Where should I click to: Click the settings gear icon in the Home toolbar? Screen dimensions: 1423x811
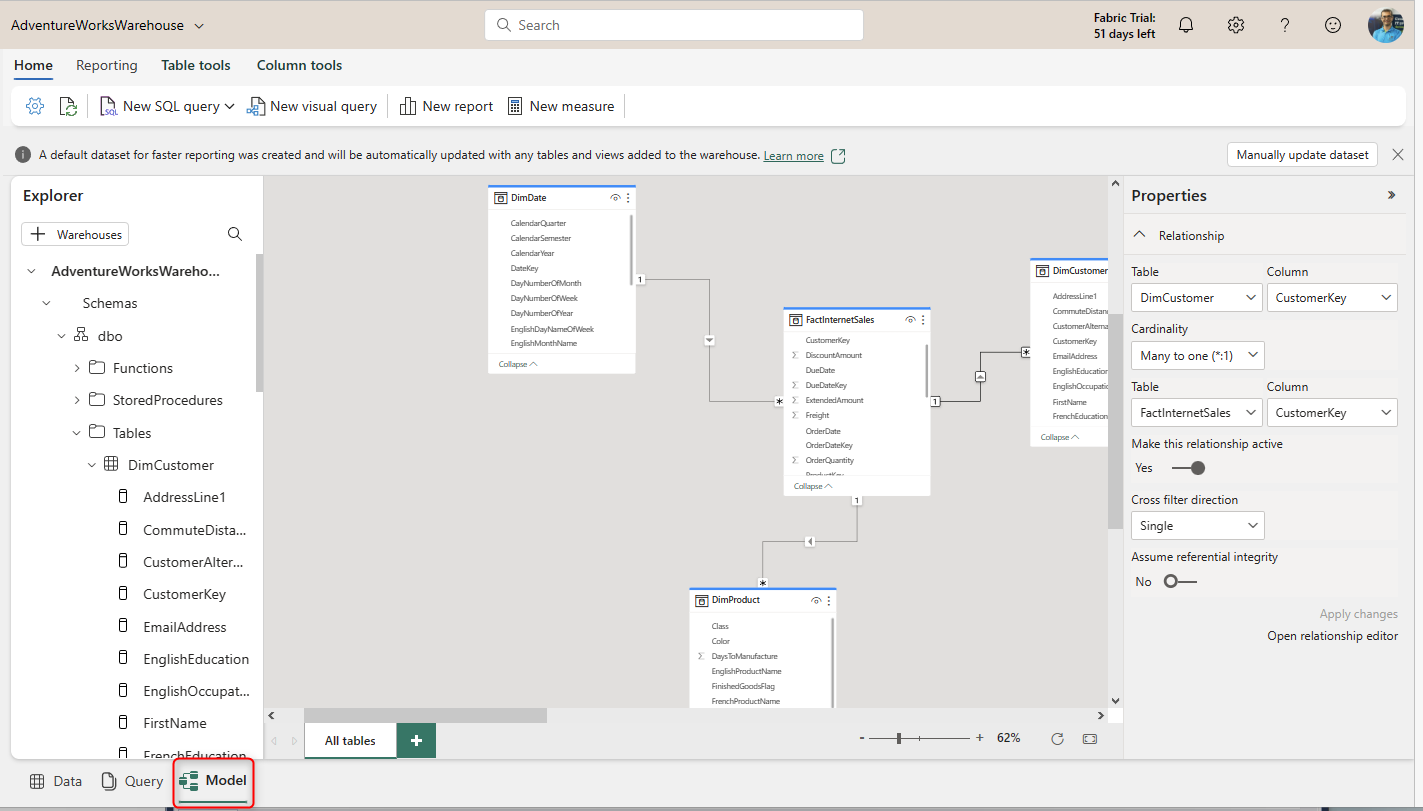coord(35,106)
